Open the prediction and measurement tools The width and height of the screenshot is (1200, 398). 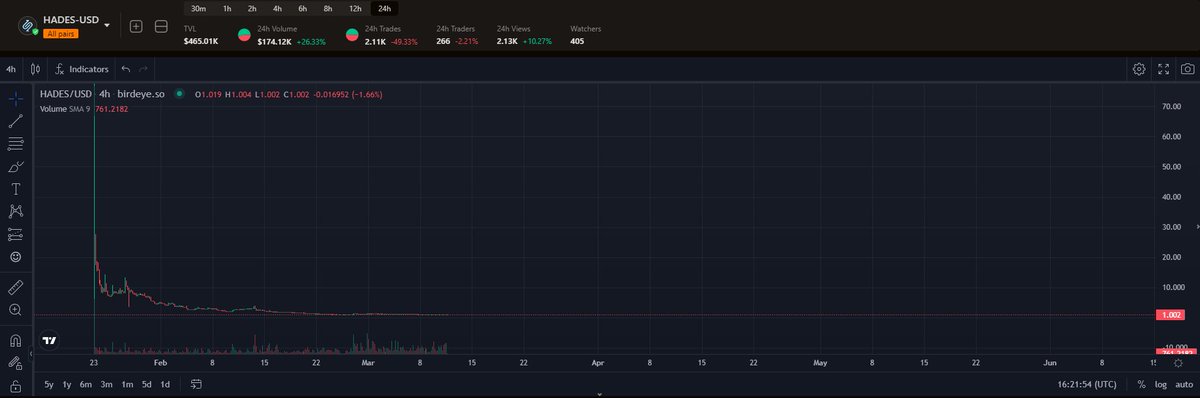(15, 234)
